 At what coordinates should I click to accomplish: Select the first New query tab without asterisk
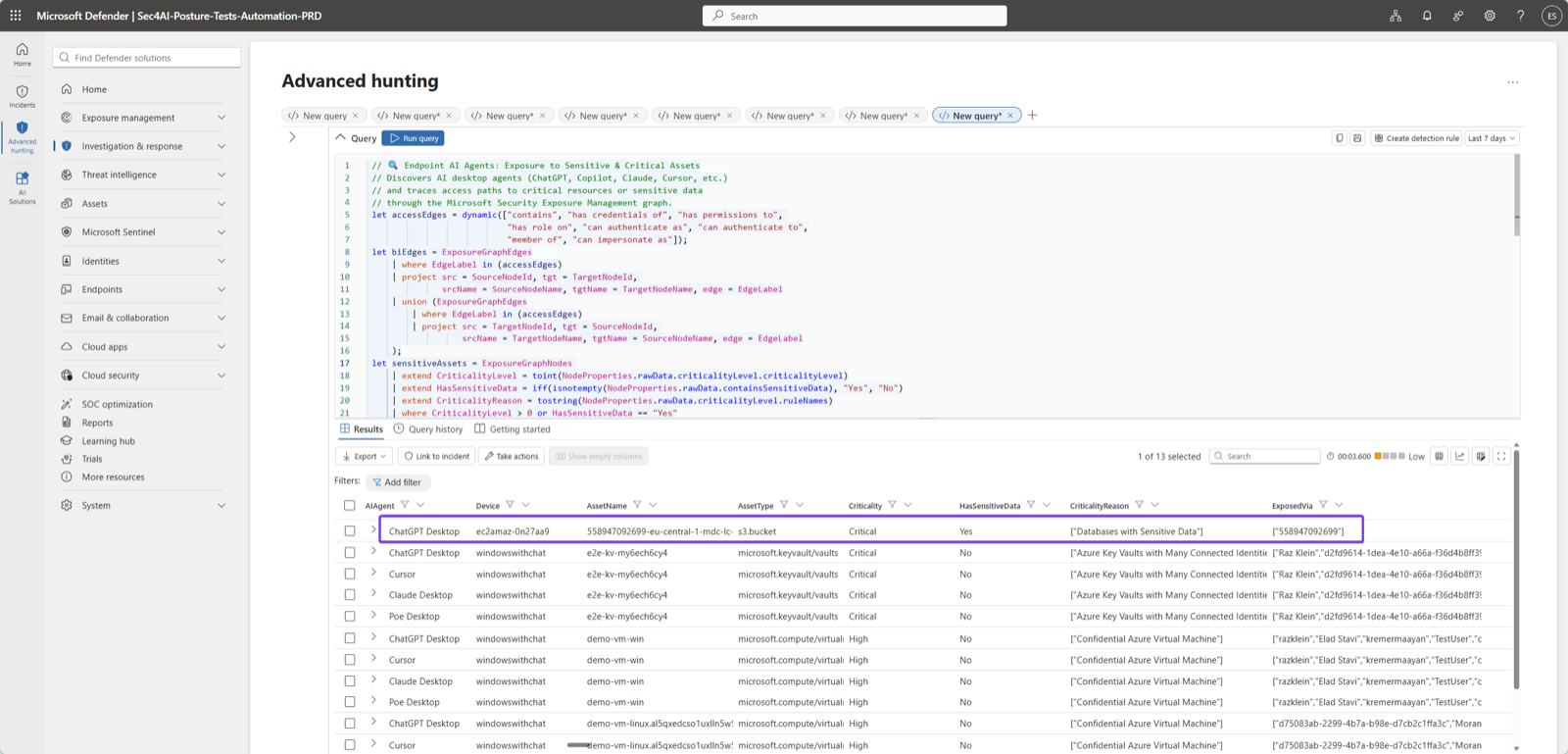coord(324,116)
